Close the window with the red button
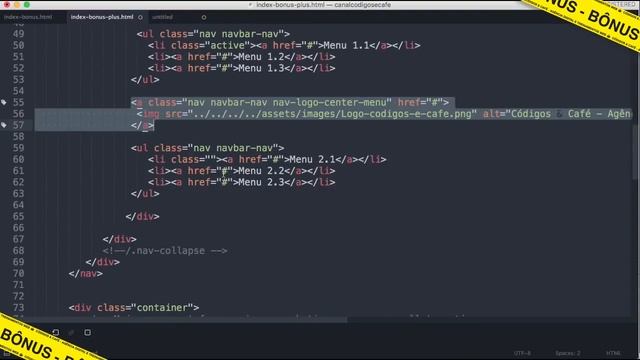 coord(7,5)
